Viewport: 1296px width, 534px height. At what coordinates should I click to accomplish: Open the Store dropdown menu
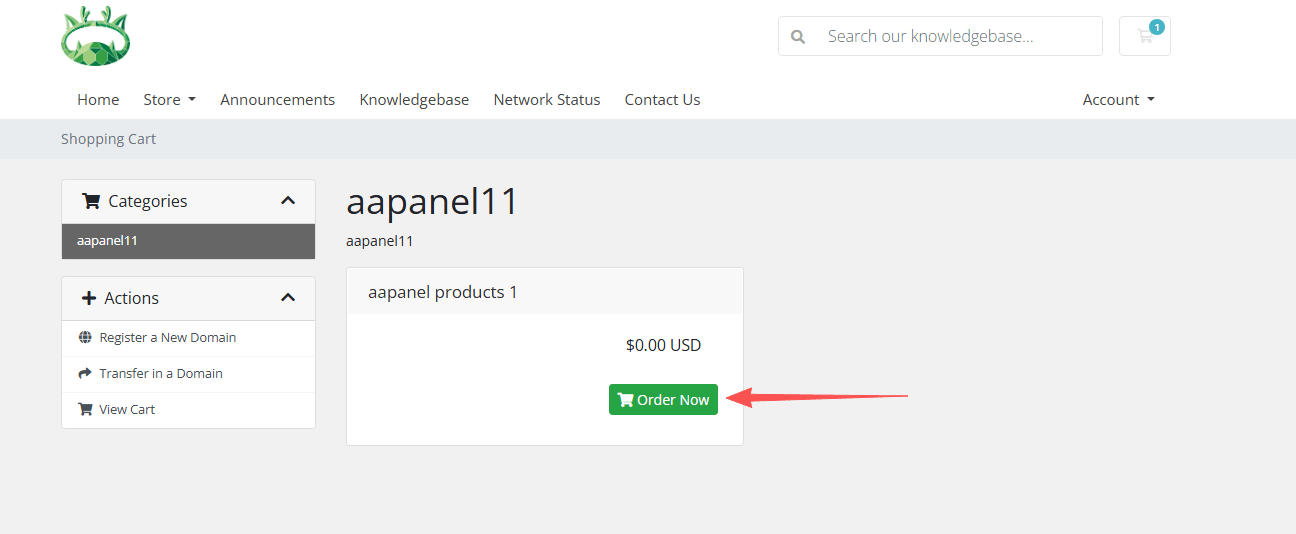169,100
